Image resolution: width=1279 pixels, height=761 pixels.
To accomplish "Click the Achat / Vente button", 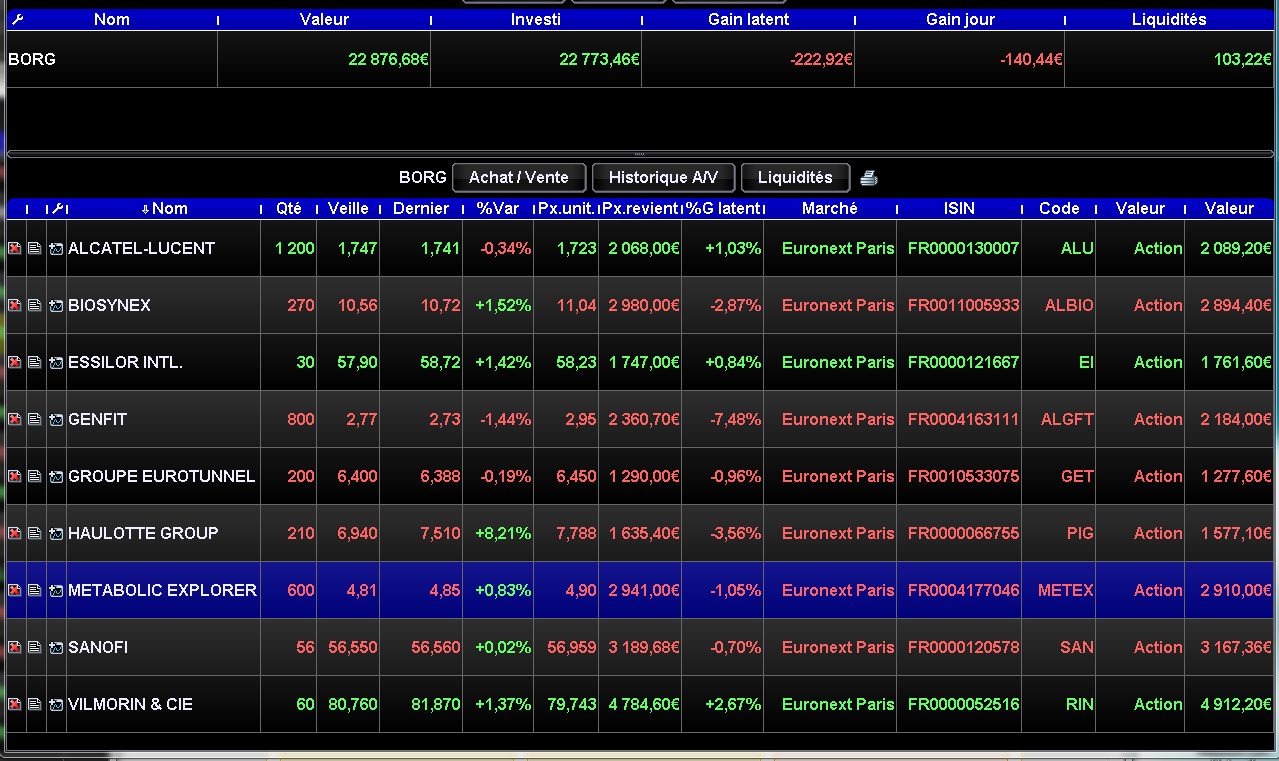I will pyautogui.click(x=519, y=177).
